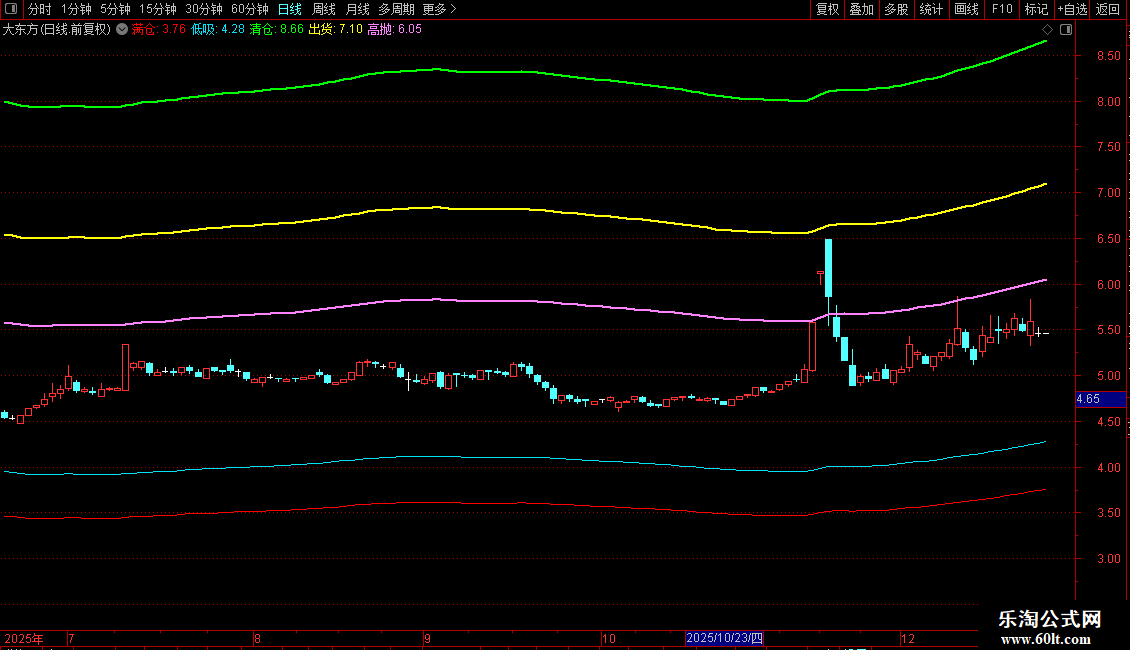The height and width of the screenshot is (650, 1130).
Task: Click the 返回 back button
Action: click(1108, 9)
